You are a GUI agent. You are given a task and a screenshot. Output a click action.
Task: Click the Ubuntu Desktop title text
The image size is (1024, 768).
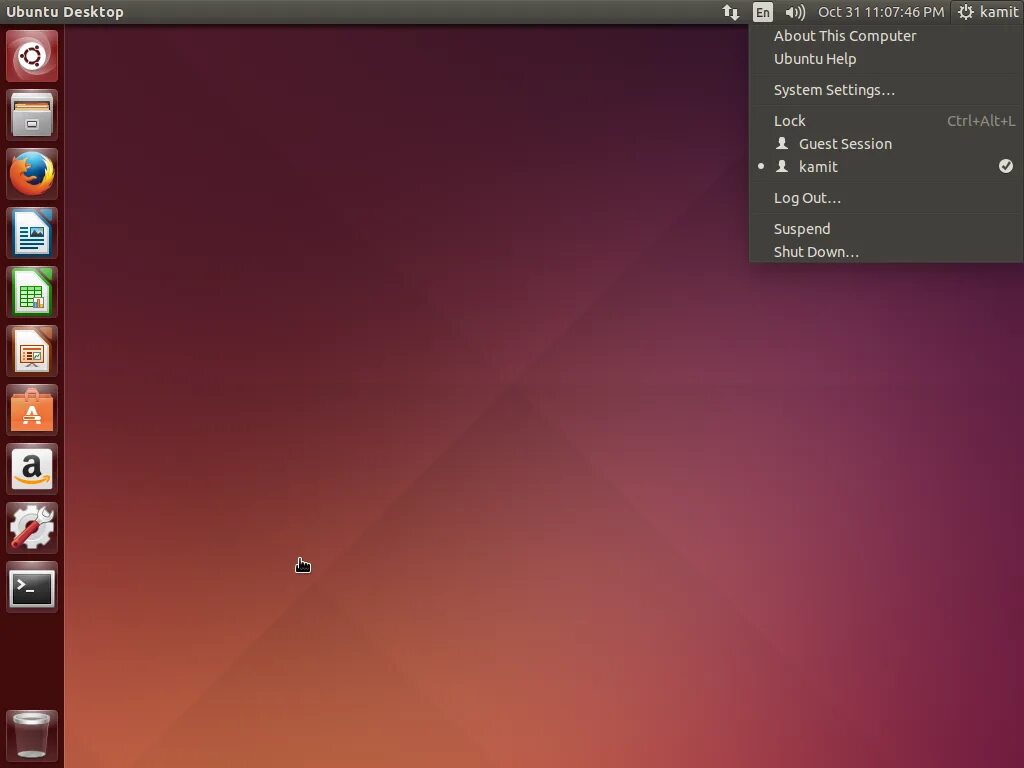click(65, 12)
